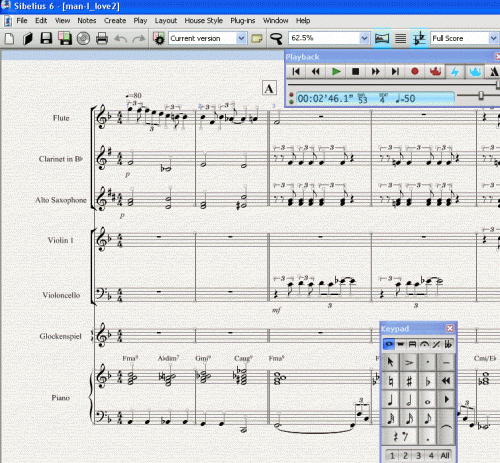Open the Notes menu
The height and width of the screenshot is (463, 500).
(x=87, y=21)
